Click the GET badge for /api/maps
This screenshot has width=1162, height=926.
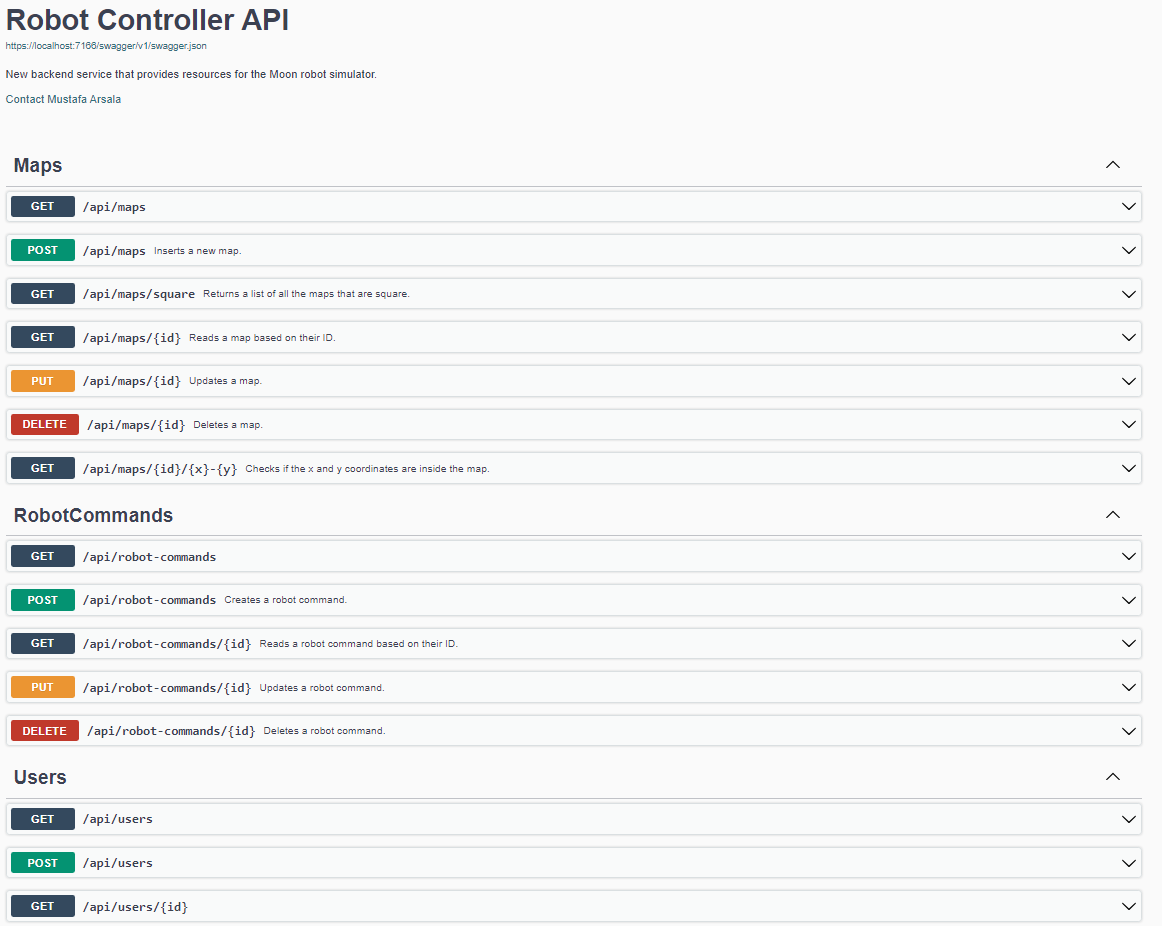tap(43, 207)
